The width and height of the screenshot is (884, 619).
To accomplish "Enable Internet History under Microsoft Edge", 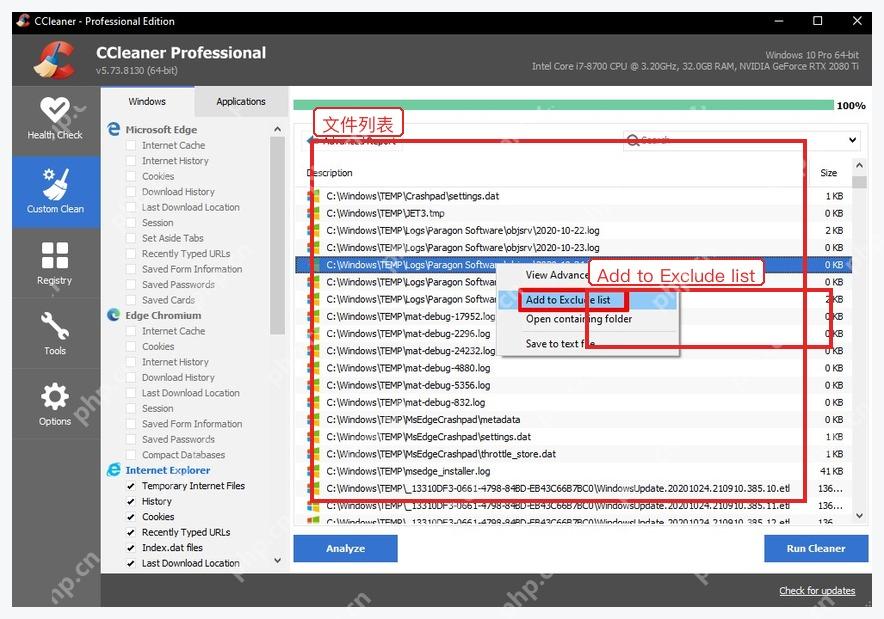I will (131, 161).
